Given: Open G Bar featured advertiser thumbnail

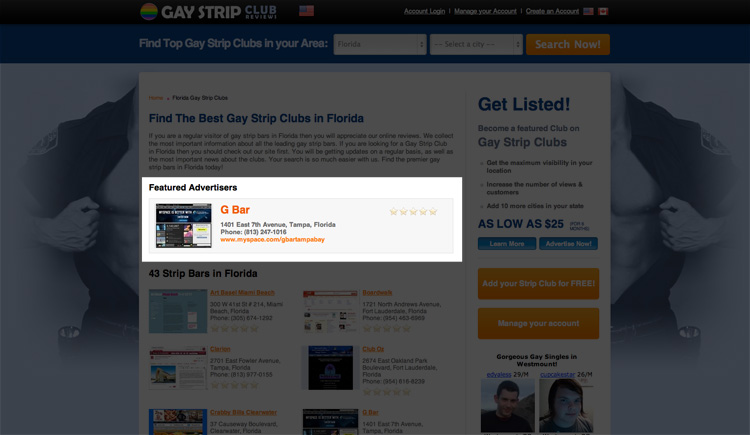Looking at the screenshot, I should click(184, 225).
